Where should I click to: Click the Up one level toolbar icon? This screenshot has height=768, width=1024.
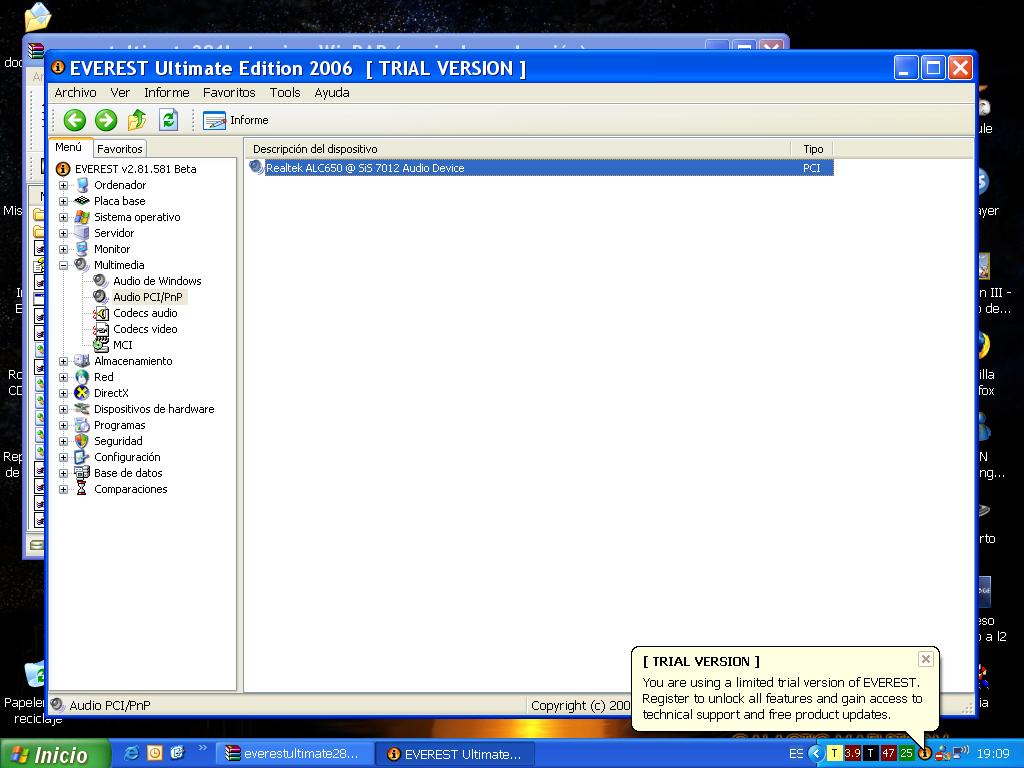click(137, 120)
